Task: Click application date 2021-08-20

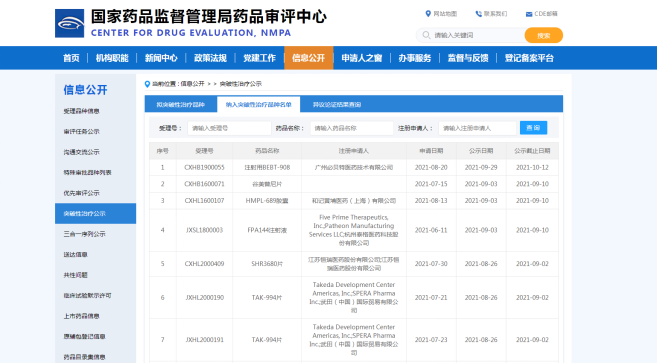Action: pyautogui.click(x=431, y=167)
